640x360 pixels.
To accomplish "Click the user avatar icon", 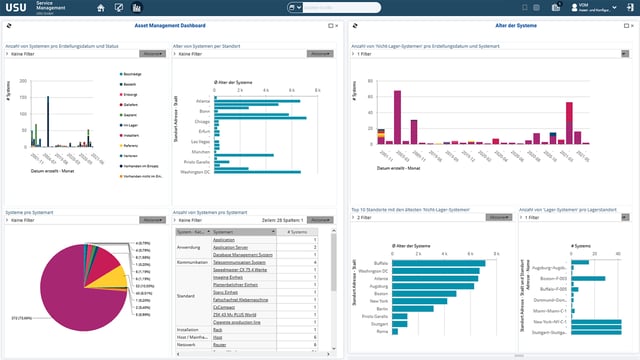I will tap(574, 7).
